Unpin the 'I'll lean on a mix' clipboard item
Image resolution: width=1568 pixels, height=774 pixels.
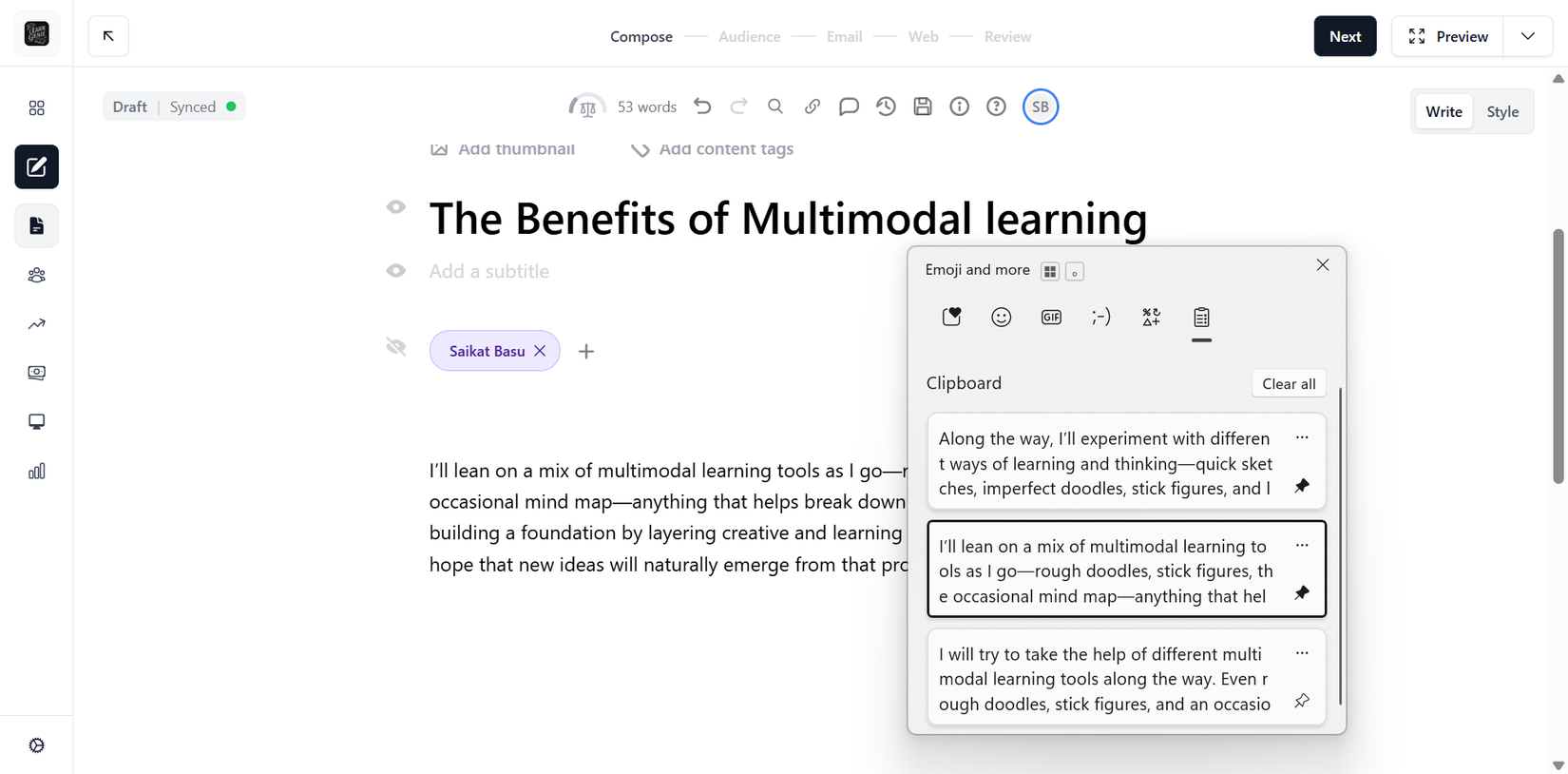click(x=1302, y=593)
